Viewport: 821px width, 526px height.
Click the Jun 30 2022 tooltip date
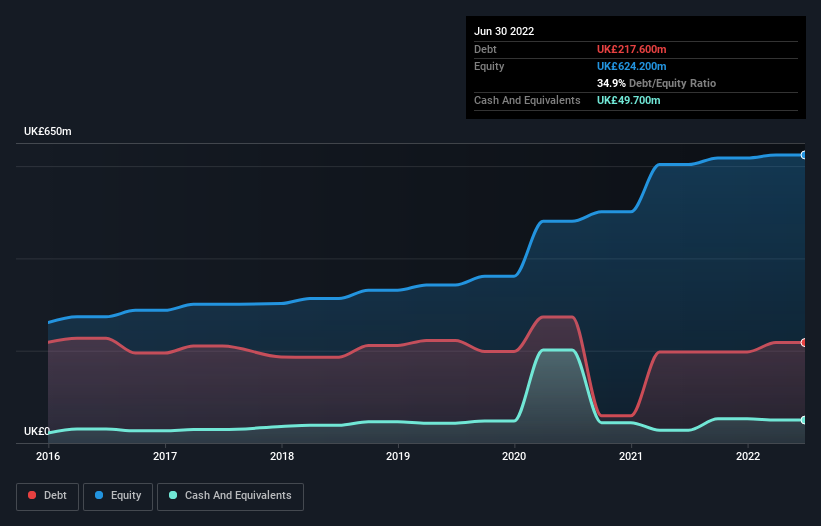(x=504, y=31)
